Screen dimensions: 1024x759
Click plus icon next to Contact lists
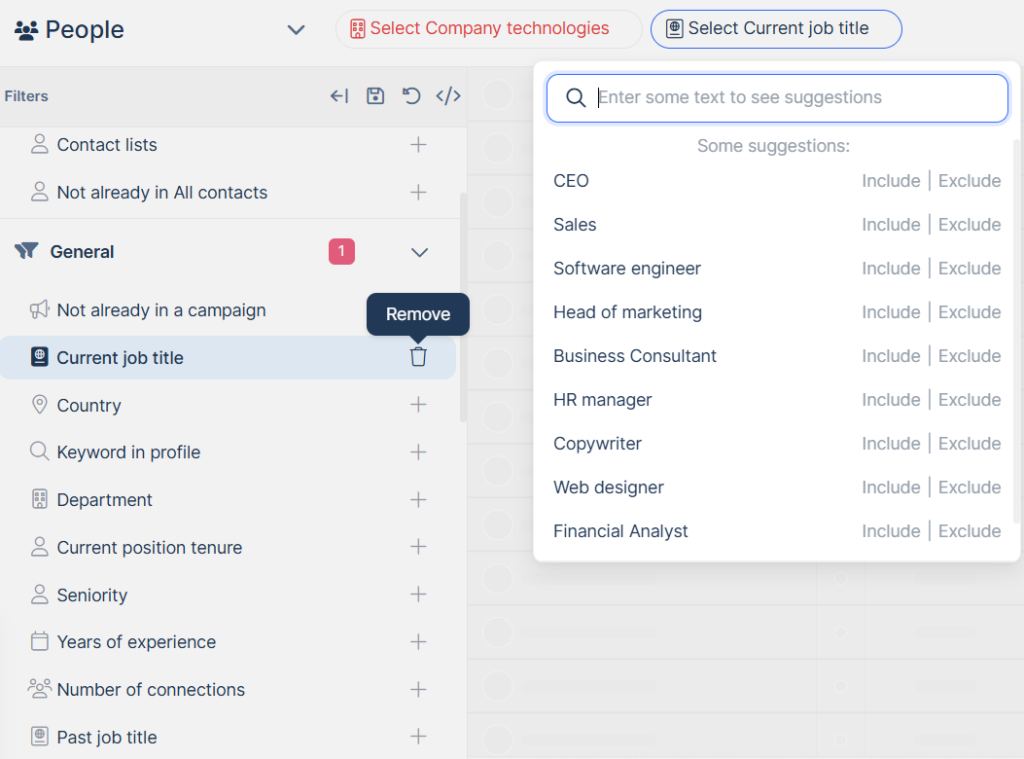[418, 145]
